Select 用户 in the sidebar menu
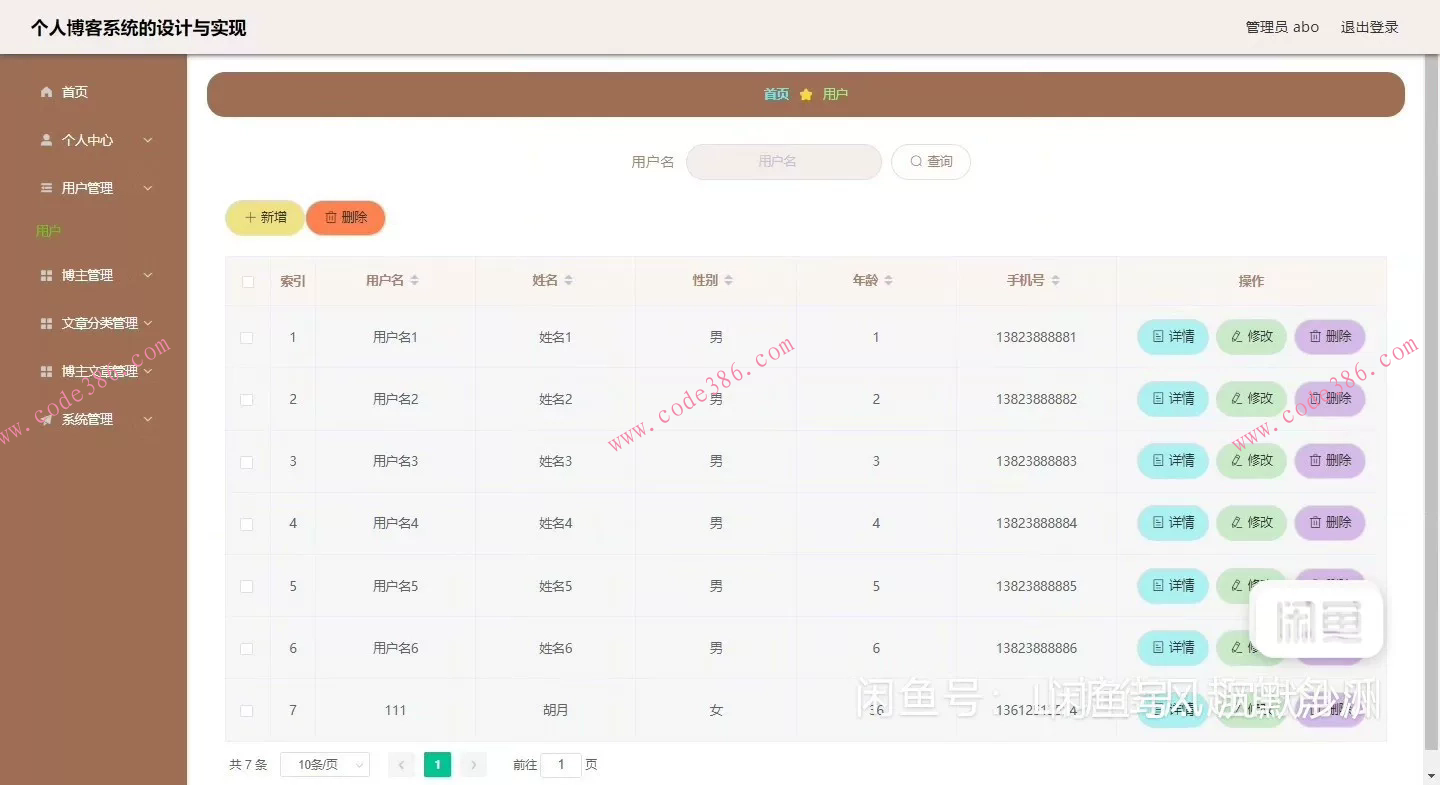The width and height of the screenshot is (1440, 785). (x=48, y=230)
